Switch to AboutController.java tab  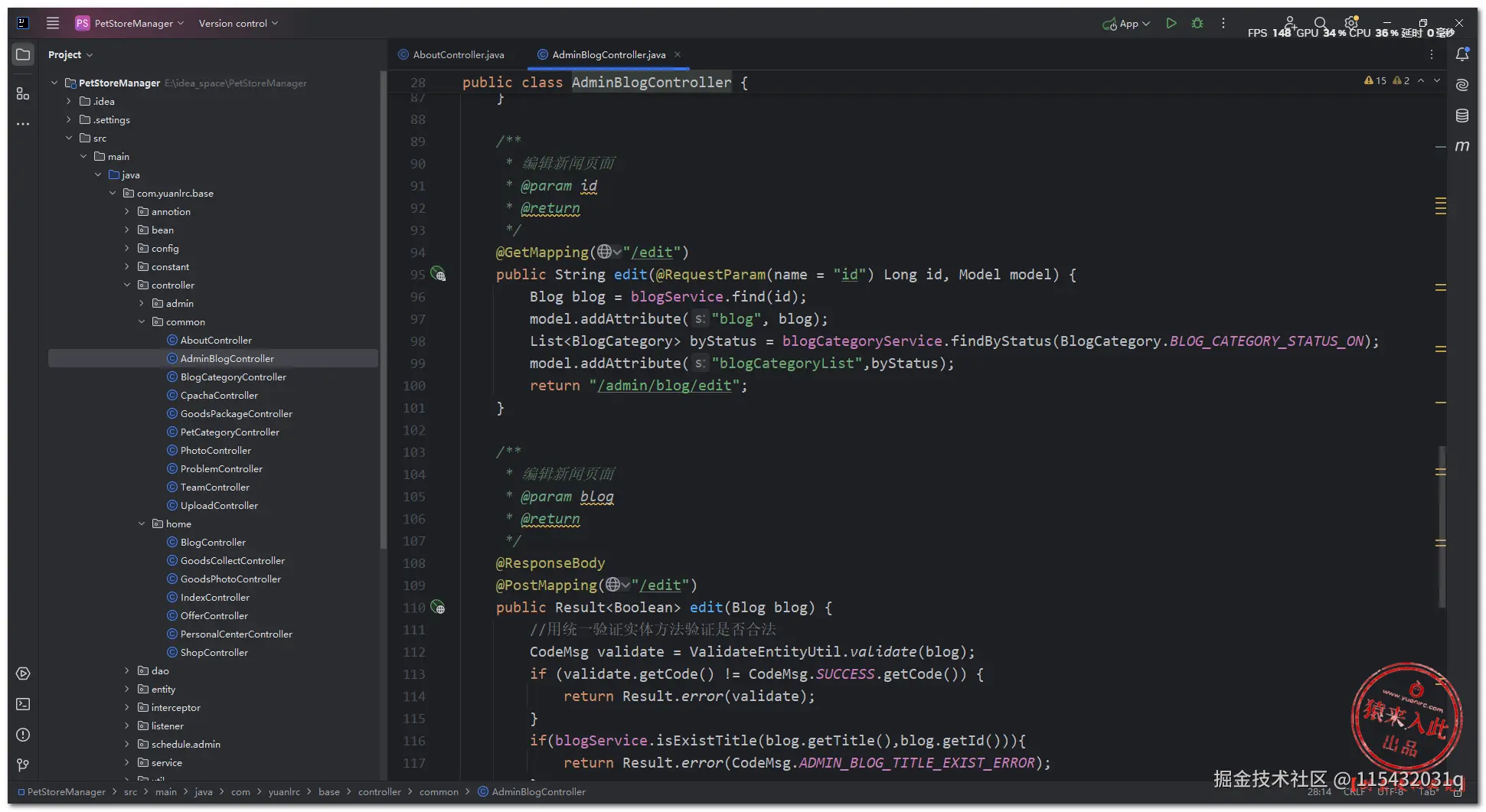451,54
